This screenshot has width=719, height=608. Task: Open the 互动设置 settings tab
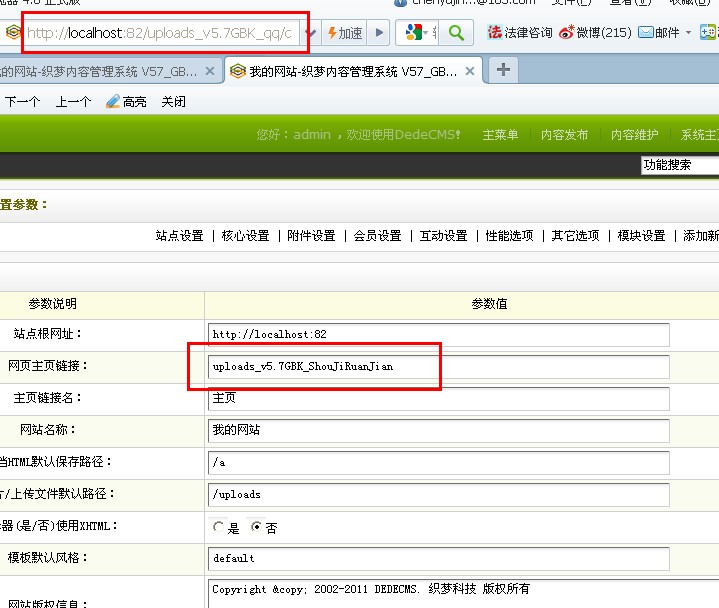443,236
